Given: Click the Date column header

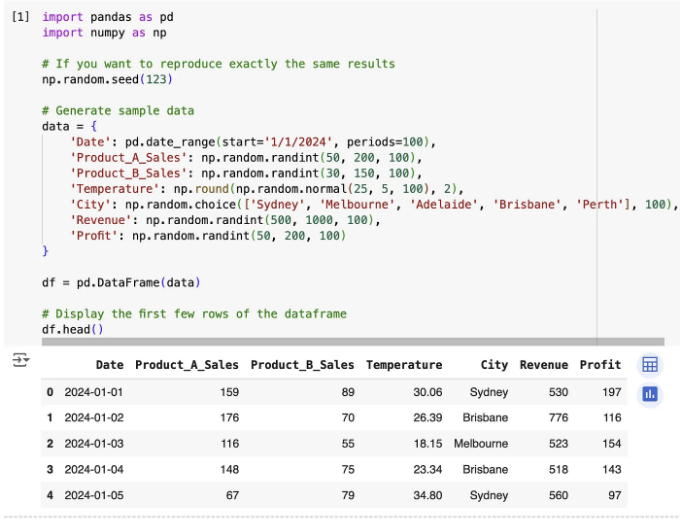Looking at the screenshot, I should 110,365.
